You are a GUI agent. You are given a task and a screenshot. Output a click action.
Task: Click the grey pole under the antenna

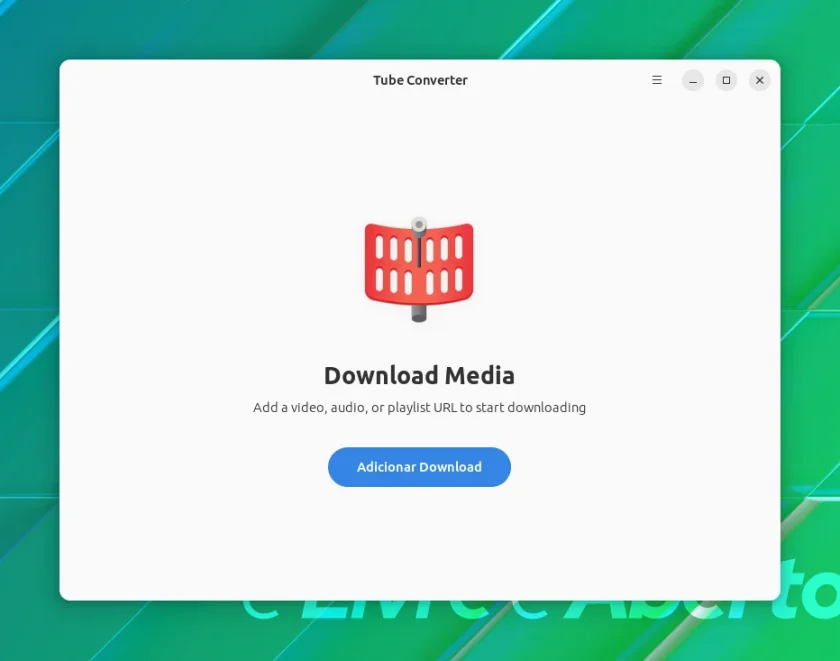tap(419, 313)
